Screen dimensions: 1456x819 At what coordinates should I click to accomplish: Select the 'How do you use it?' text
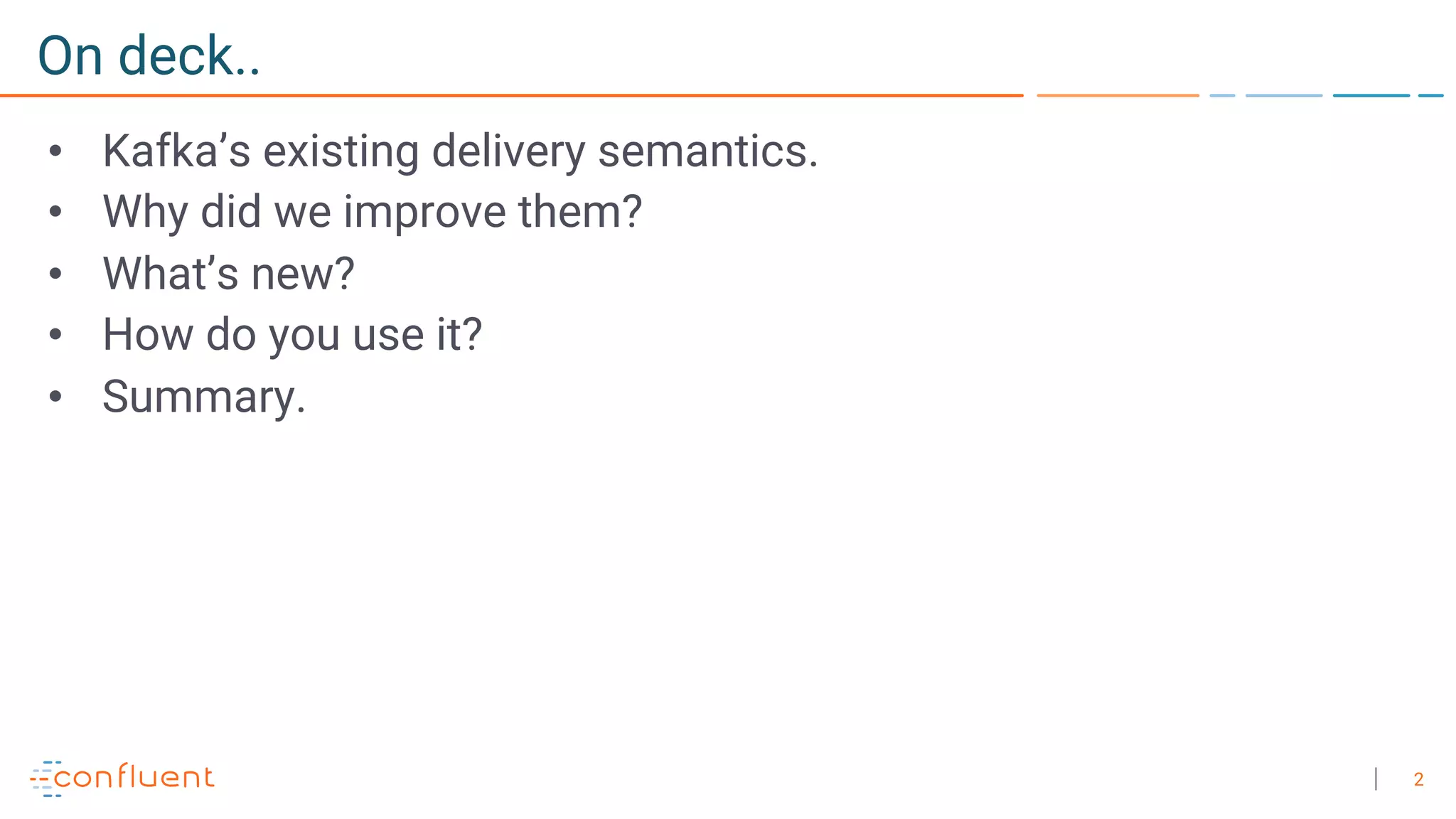coord(292,335)
